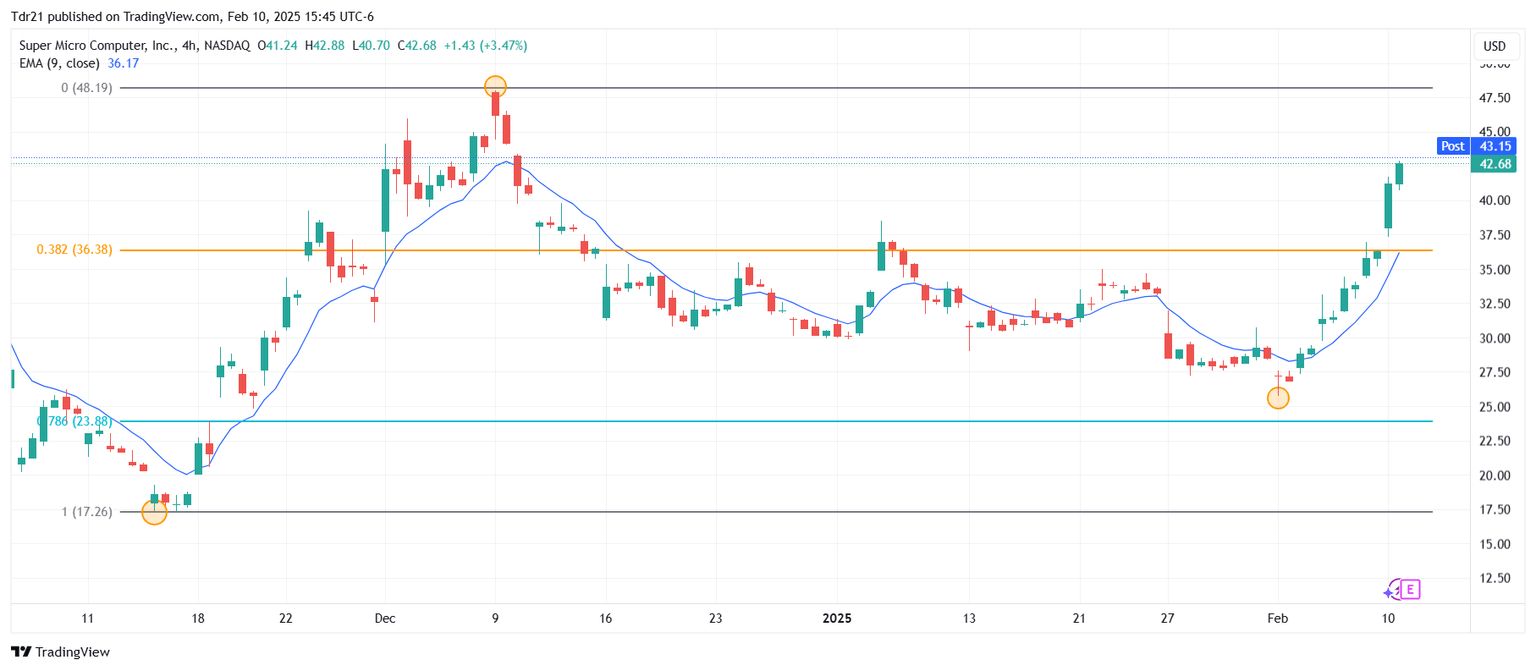Image resolution: width=1536 pixels, height=670 pixels.
Task: Open the earnings 'E' marker on the chart
Action: [1410, 590]
